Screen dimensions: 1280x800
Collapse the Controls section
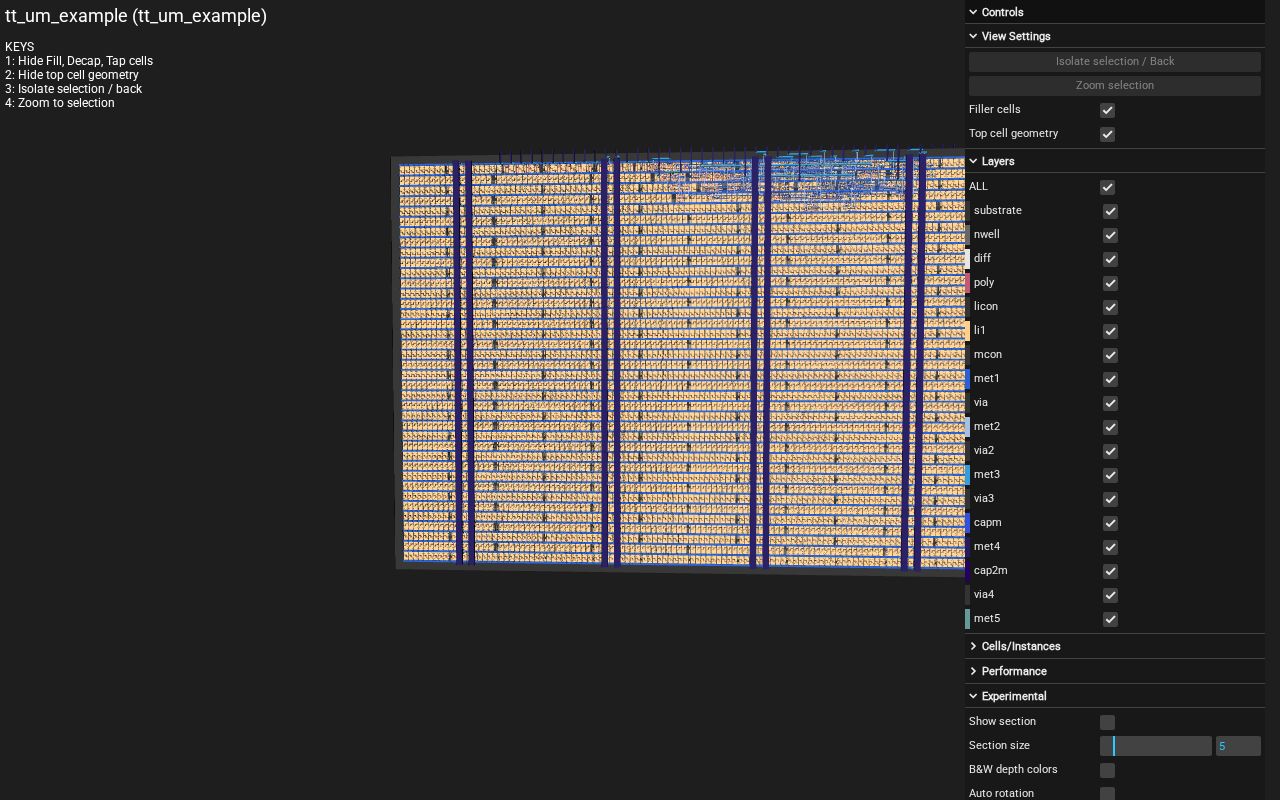[x=1115, y=12]
